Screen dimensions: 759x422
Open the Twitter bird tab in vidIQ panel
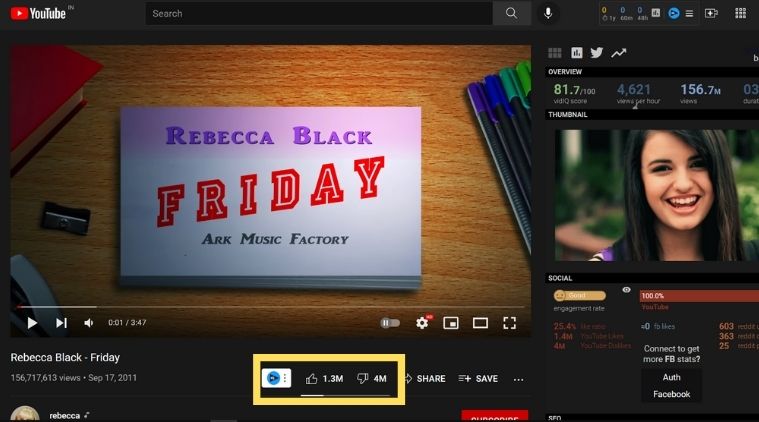click(597, 53)
